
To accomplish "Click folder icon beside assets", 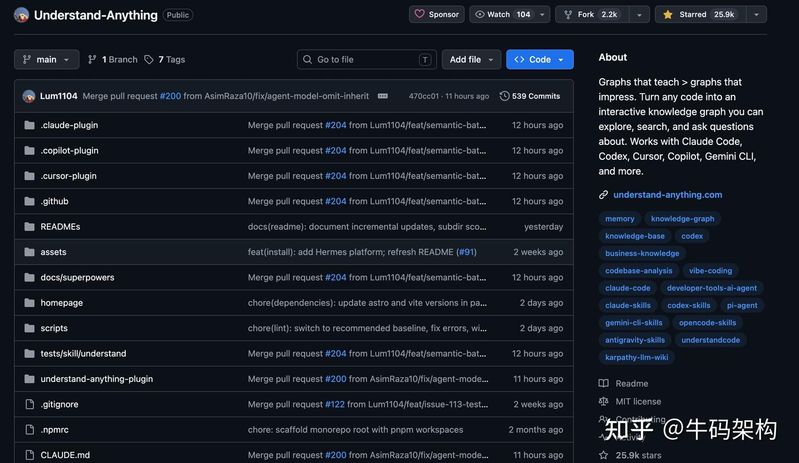I will pyautogui.click(x=30, y=252).
